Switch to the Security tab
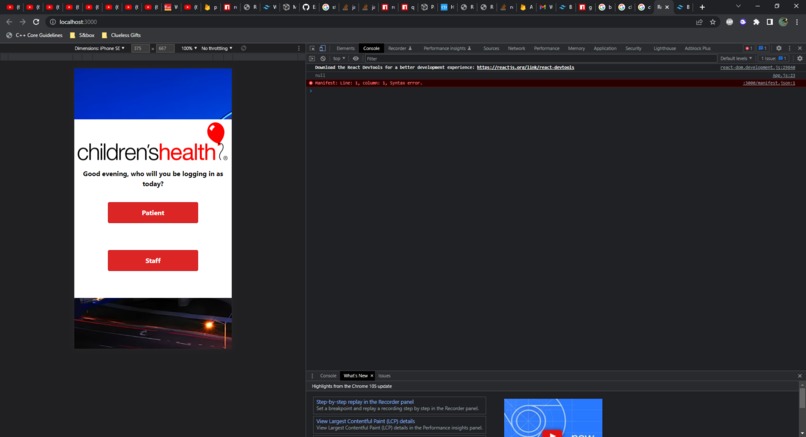 click(x=633, y=48)
